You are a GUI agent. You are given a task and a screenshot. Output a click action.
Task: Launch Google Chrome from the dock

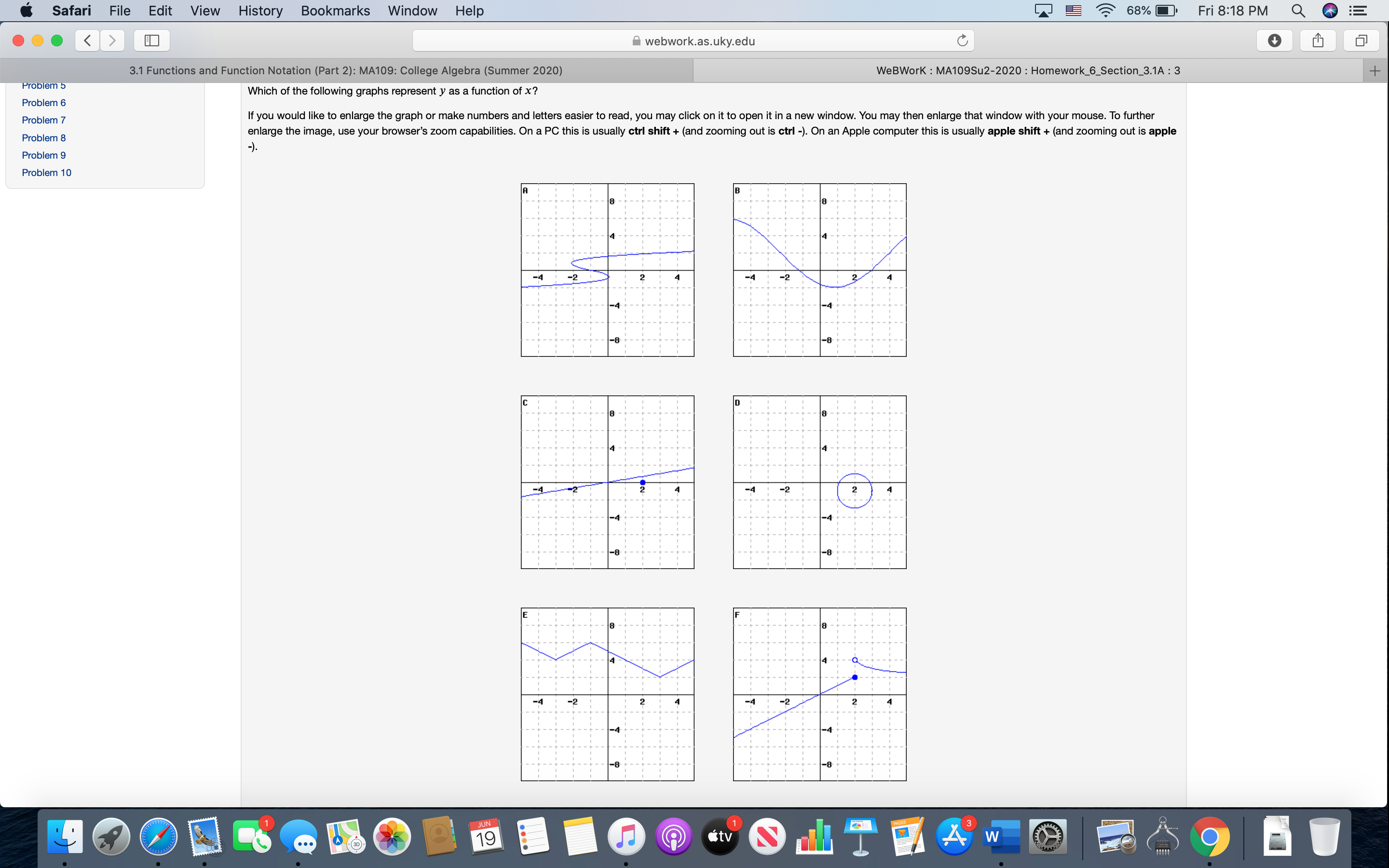pos(1210,837)
